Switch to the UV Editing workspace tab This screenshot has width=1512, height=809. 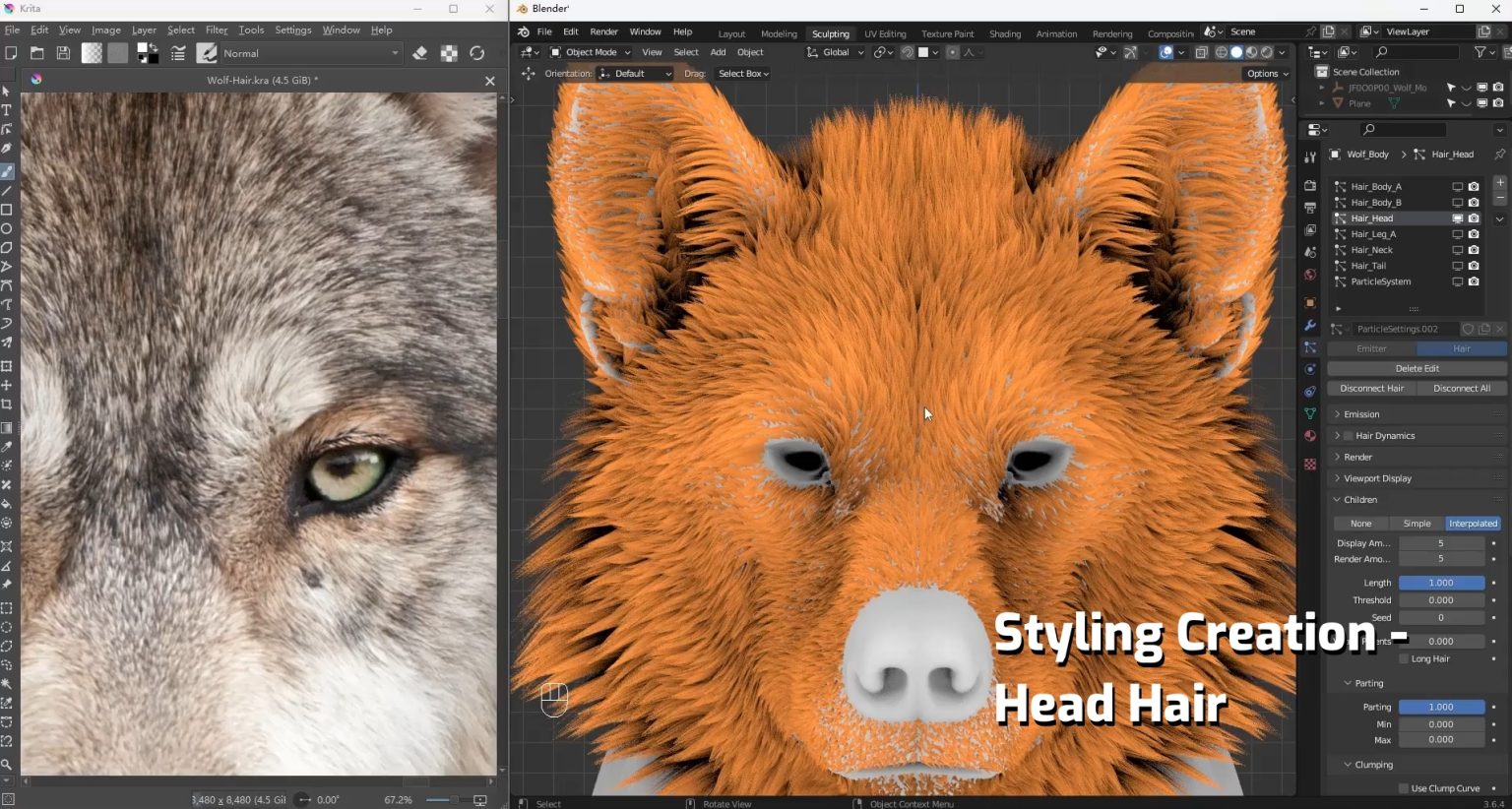click(x=884, y=32)
